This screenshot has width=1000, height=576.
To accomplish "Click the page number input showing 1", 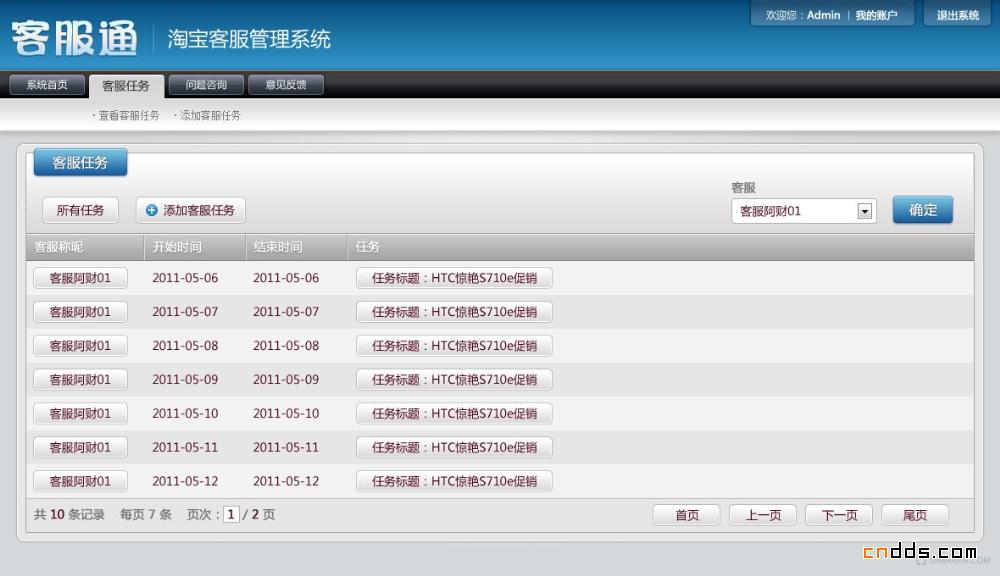I will click(231, 514).
